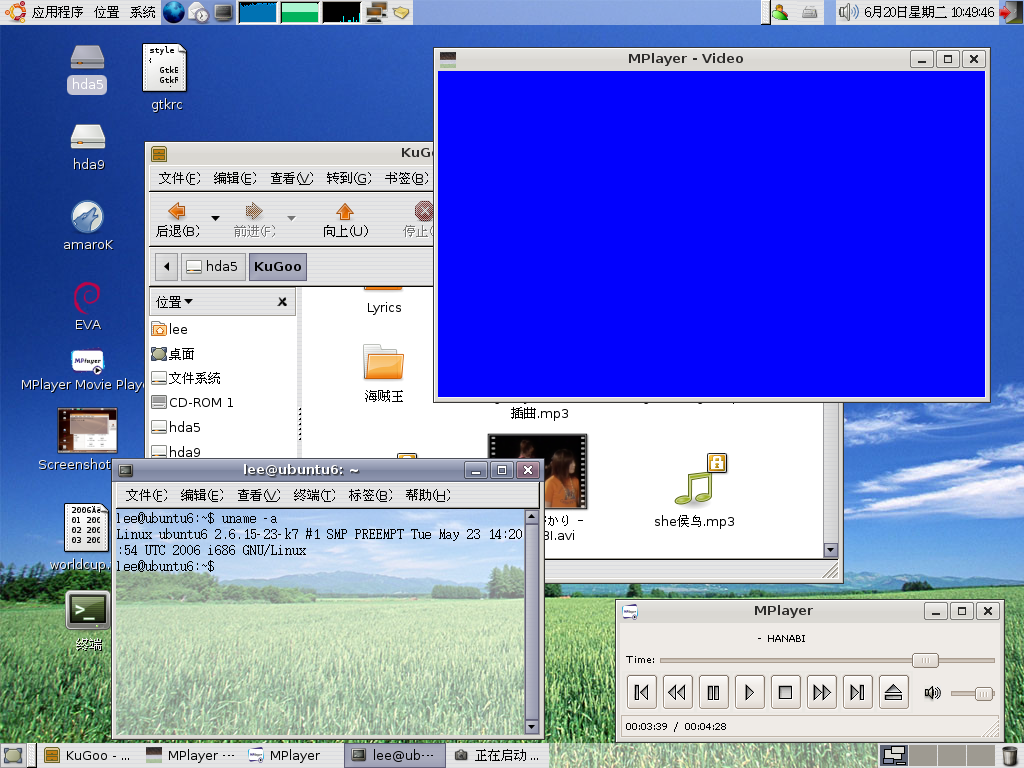Pause playback in MPlayer
Viewport: 1024px width, 768px height.
pos(713,692)
